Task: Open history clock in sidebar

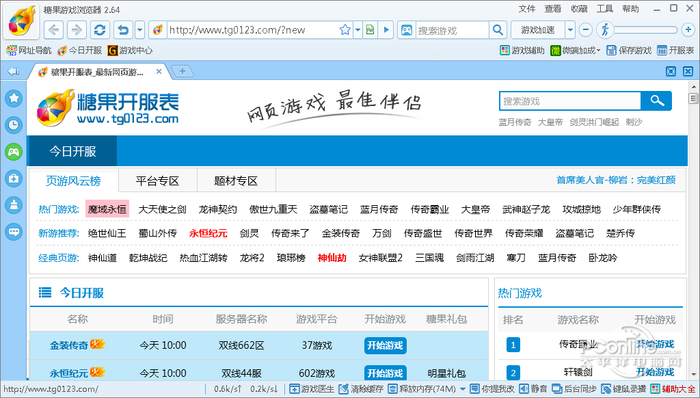Action: [14, 125]
